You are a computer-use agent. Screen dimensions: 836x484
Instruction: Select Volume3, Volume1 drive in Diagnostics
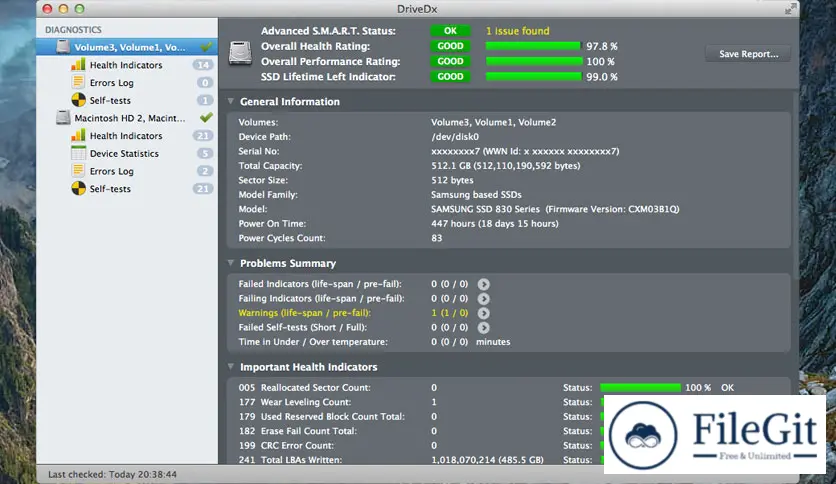pos(127,47)
